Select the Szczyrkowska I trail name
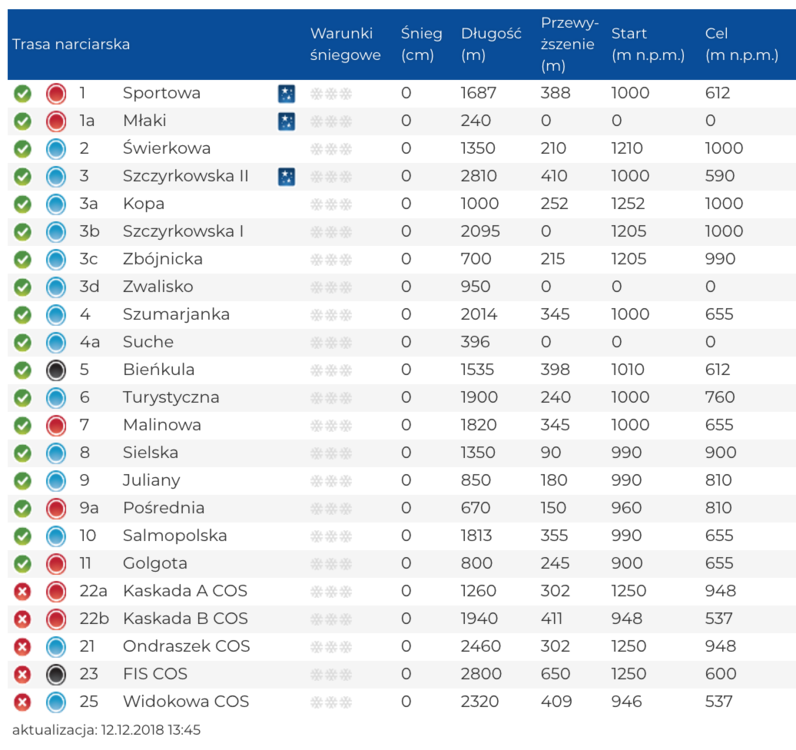Image resolution: width=796 pixels, height=750 pixels. point(183,232)
